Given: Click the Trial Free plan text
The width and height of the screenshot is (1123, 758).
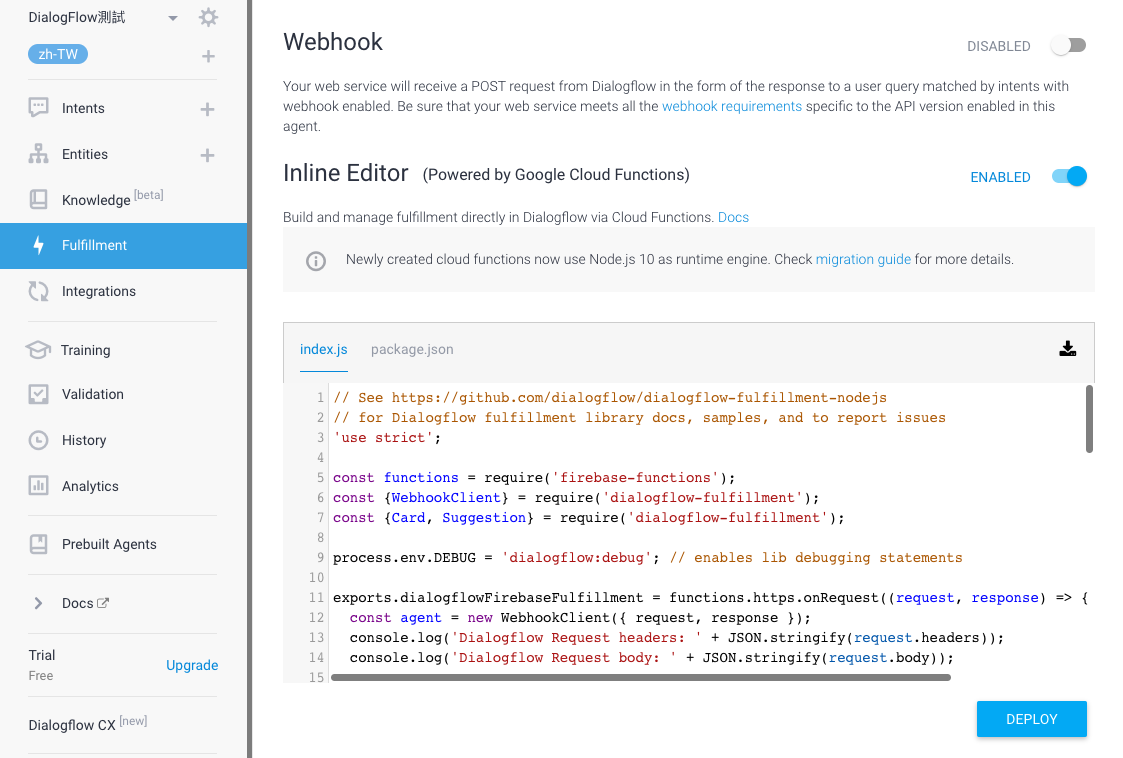Looking at the screenshot, I should 42,665.
